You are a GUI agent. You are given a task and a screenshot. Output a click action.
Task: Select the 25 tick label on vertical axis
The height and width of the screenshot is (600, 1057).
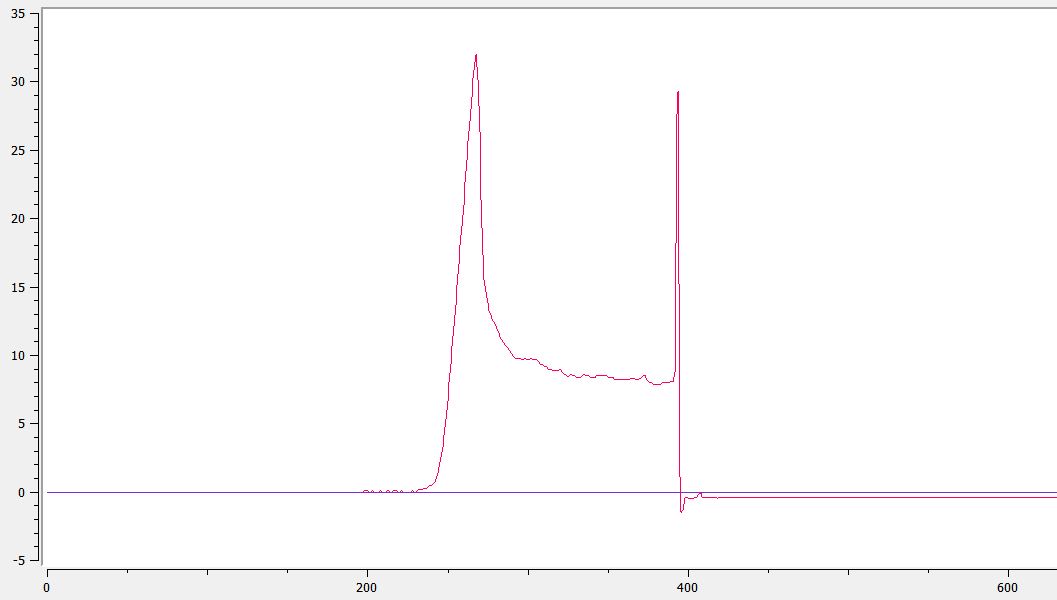coord(19,150)
